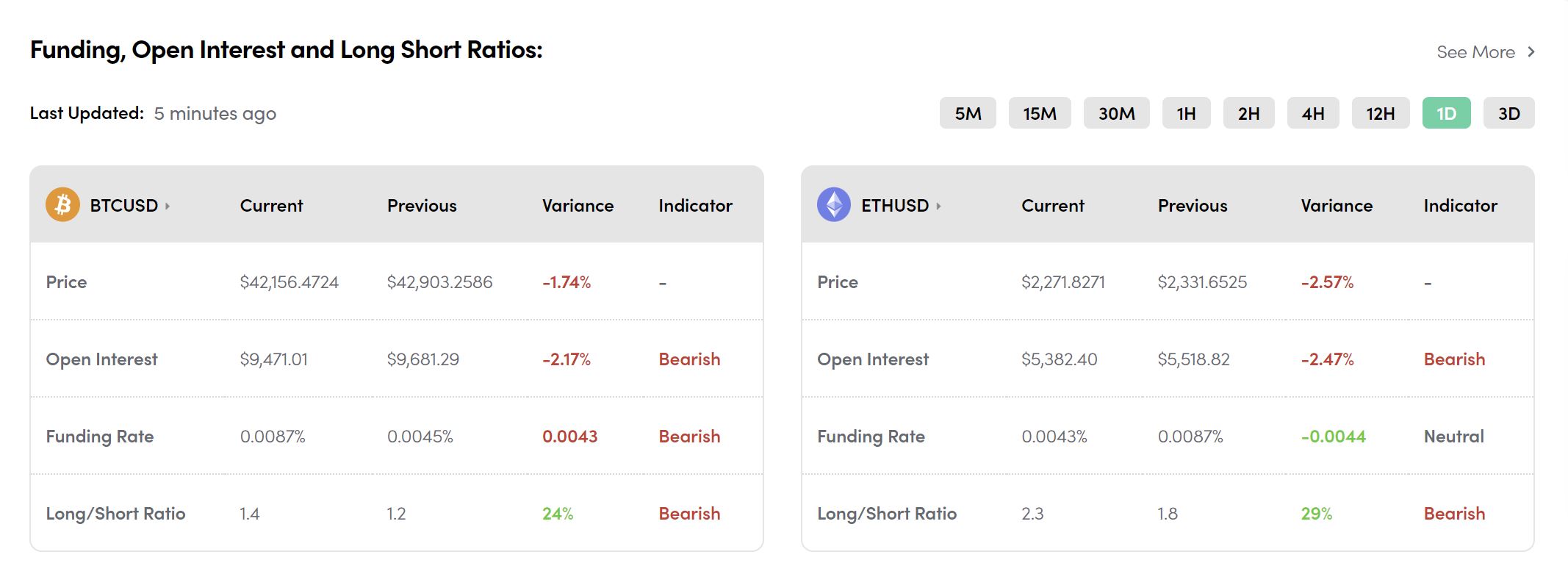Screen dimensions: 1568x585
Task: Switch to the 3D timeframe
Action: pyautogui.click(x=1508, y=113)
